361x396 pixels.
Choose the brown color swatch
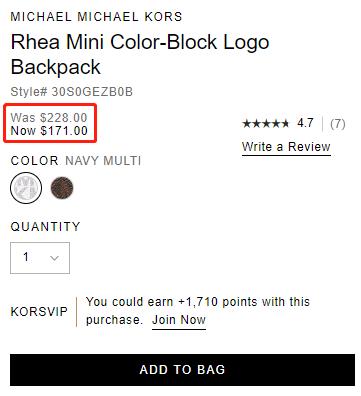[x=62, y=188]
